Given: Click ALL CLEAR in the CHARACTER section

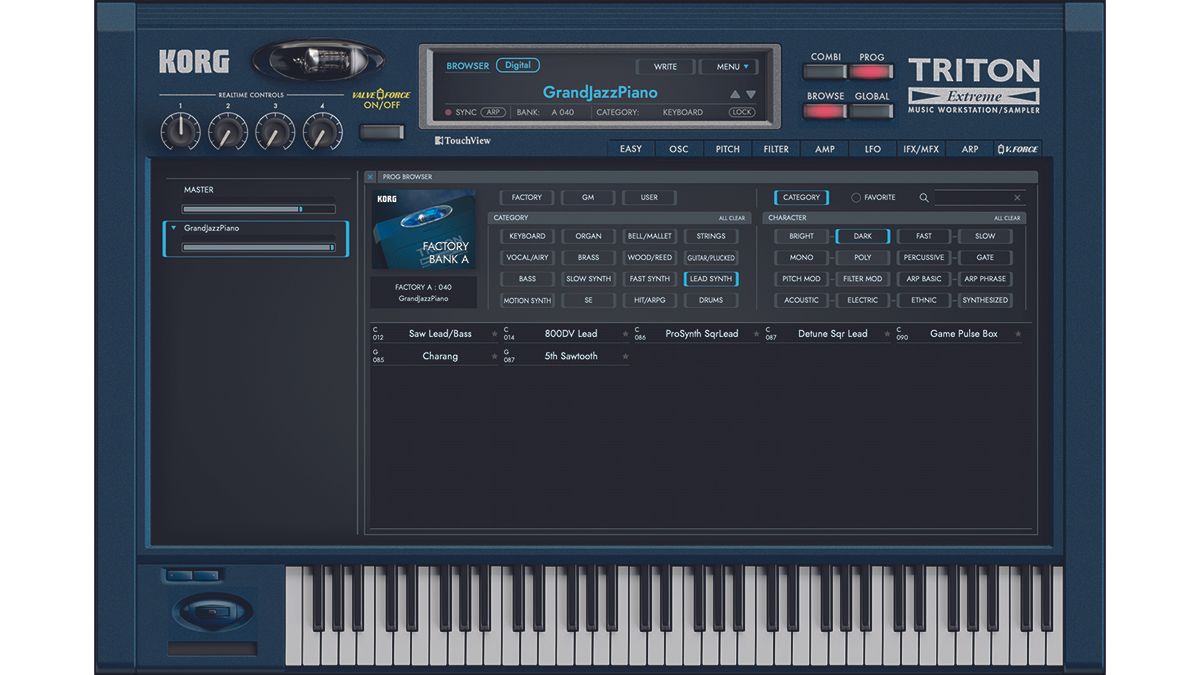Looking at the screenshot, I should click(x=1006, y=217).
